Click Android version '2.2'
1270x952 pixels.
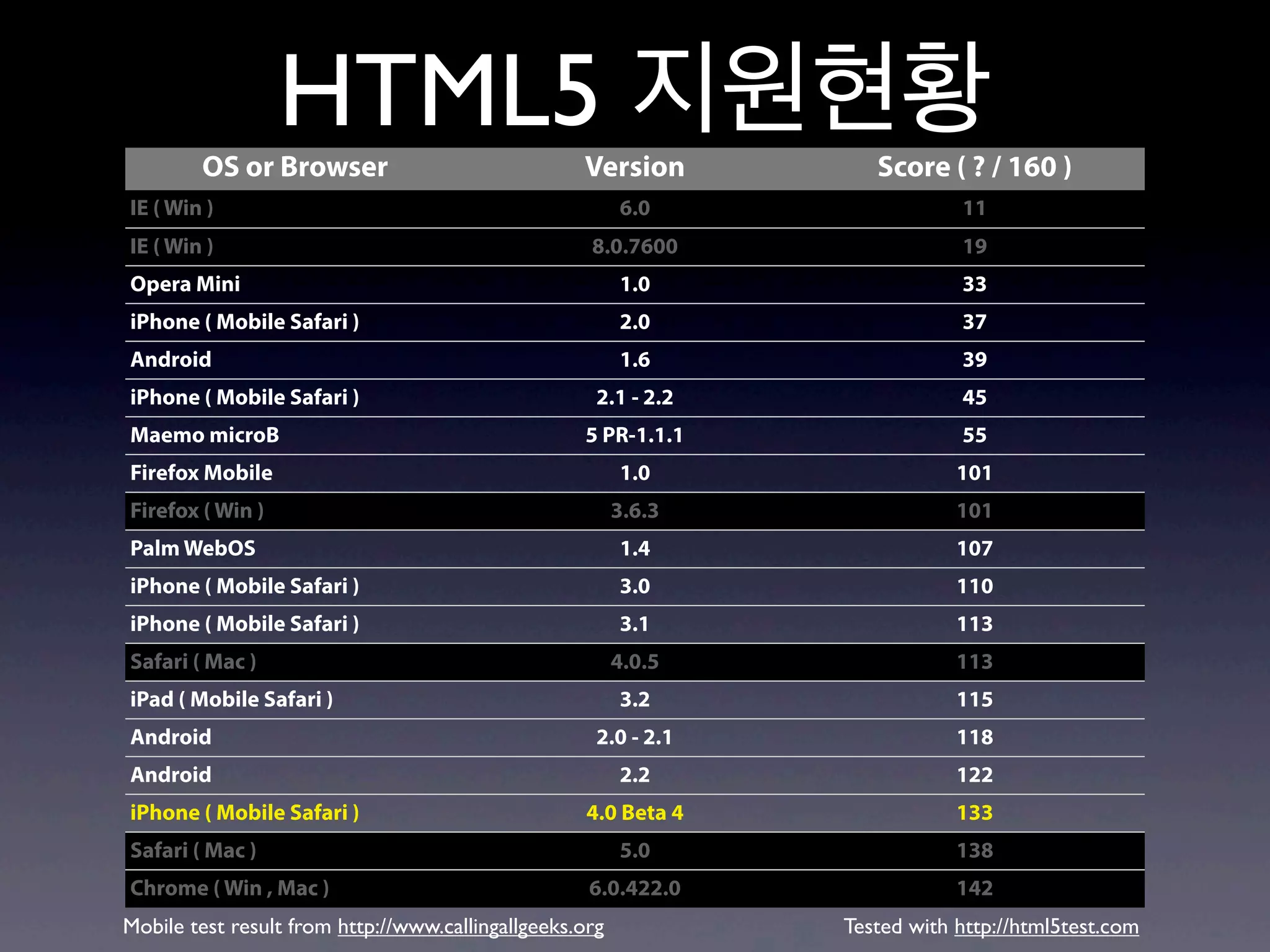click(x=634, y=775)
